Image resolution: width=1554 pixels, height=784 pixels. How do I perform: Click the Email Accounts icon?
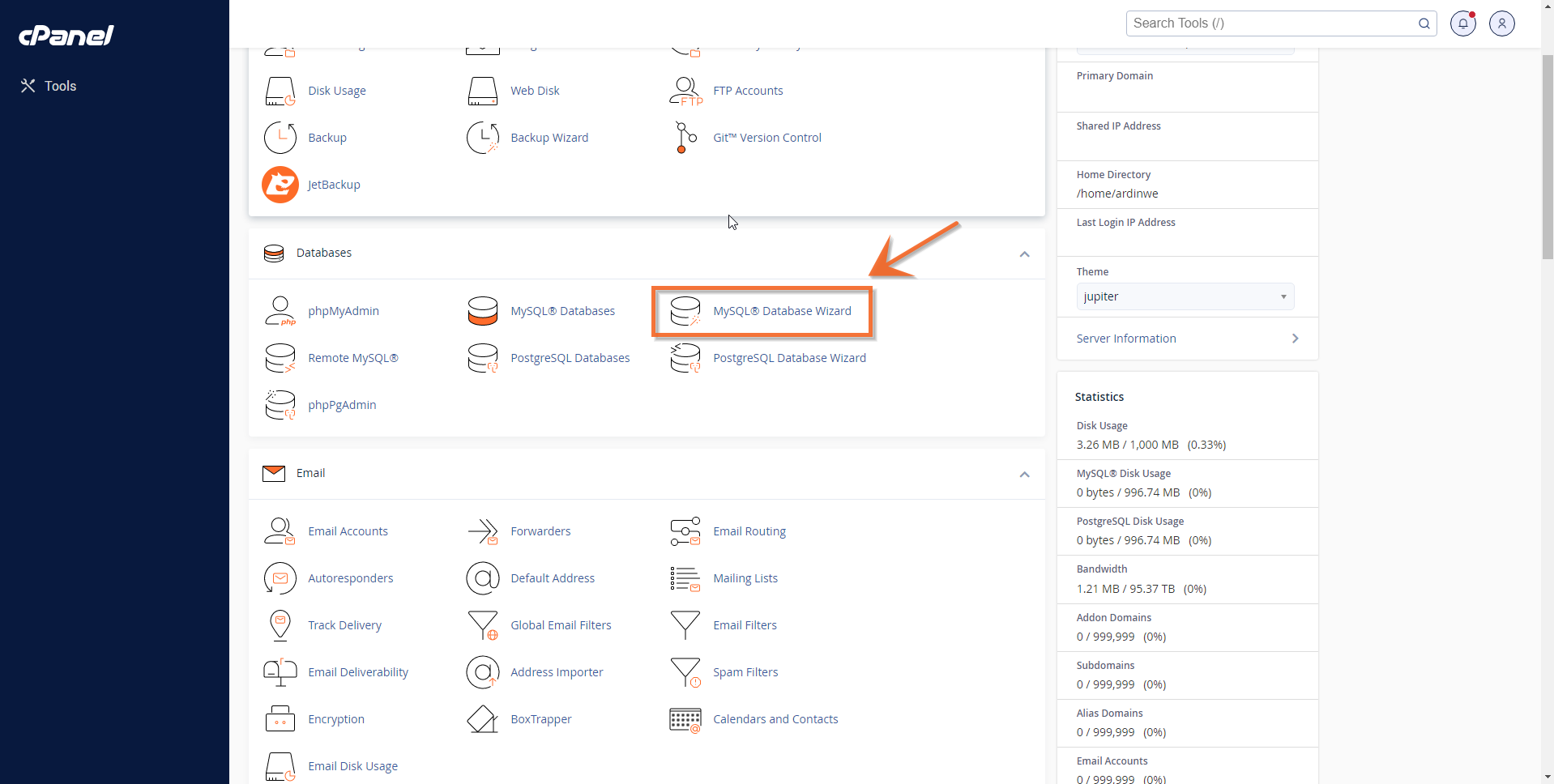tap(280, 531)
